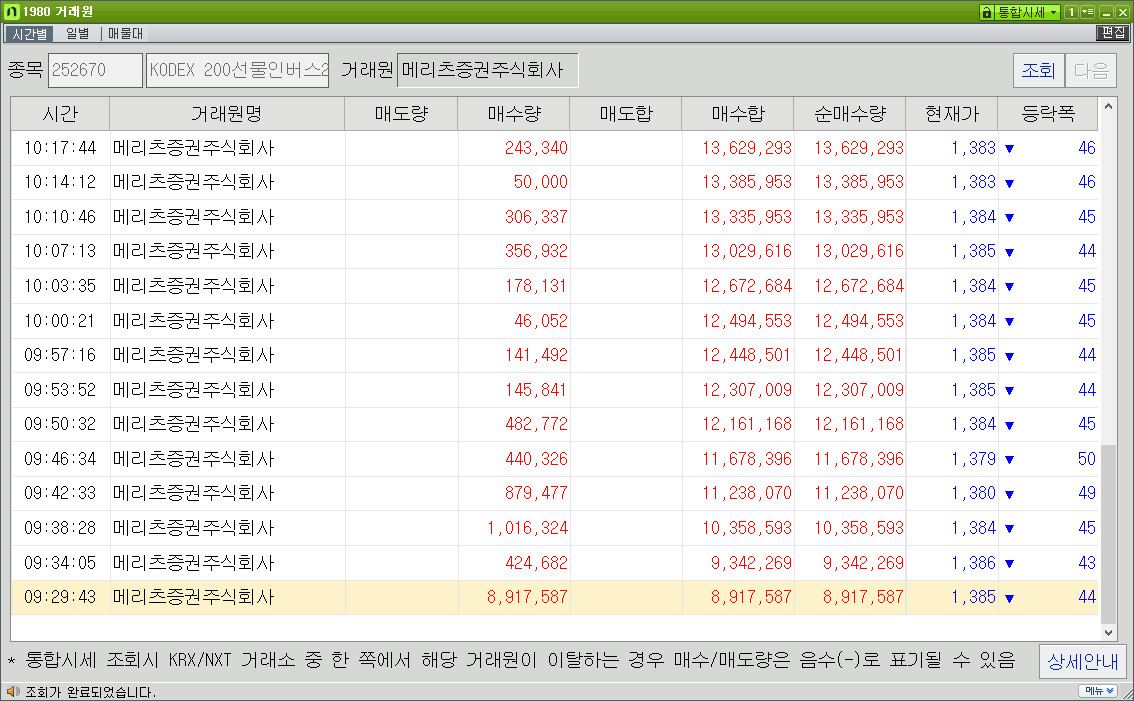Click the 매도량 column header
The width and height of the screenshot is (1134, 701).
click(401, 114)
